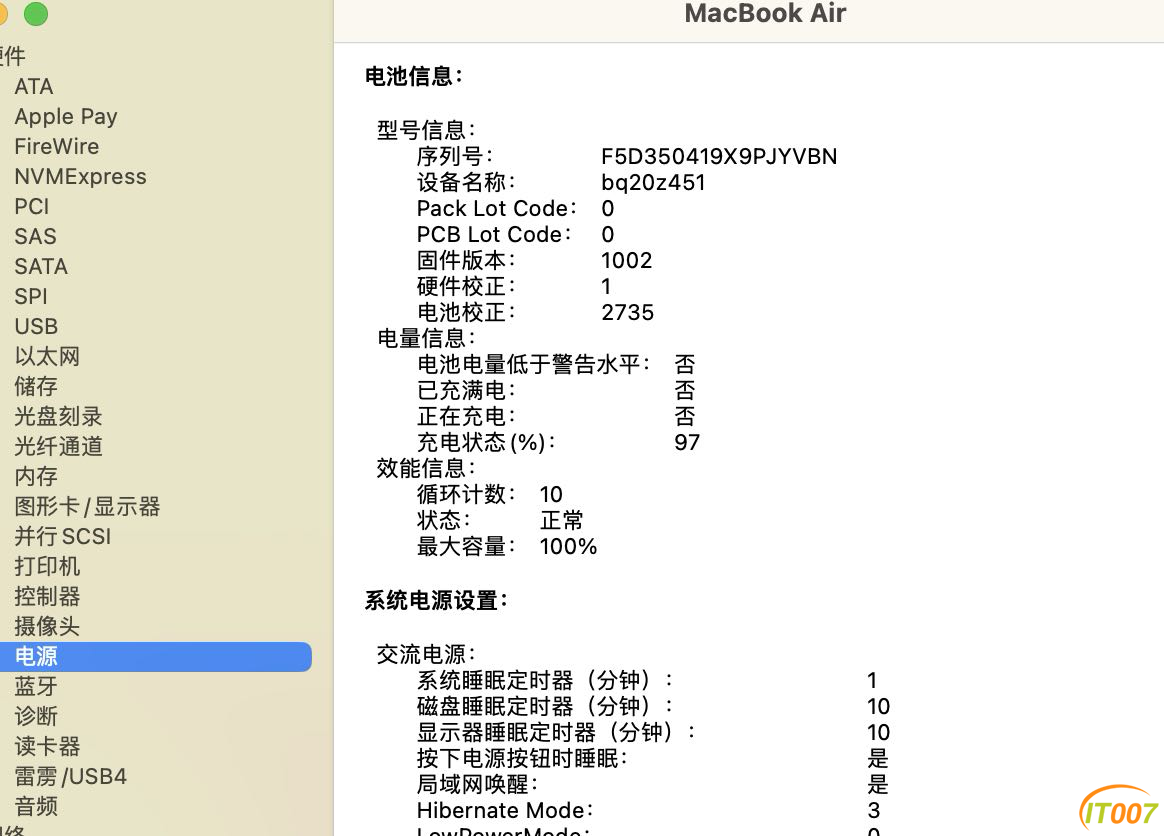
Task: Click the PCB Lot Code label
Action: click(494, 235)
